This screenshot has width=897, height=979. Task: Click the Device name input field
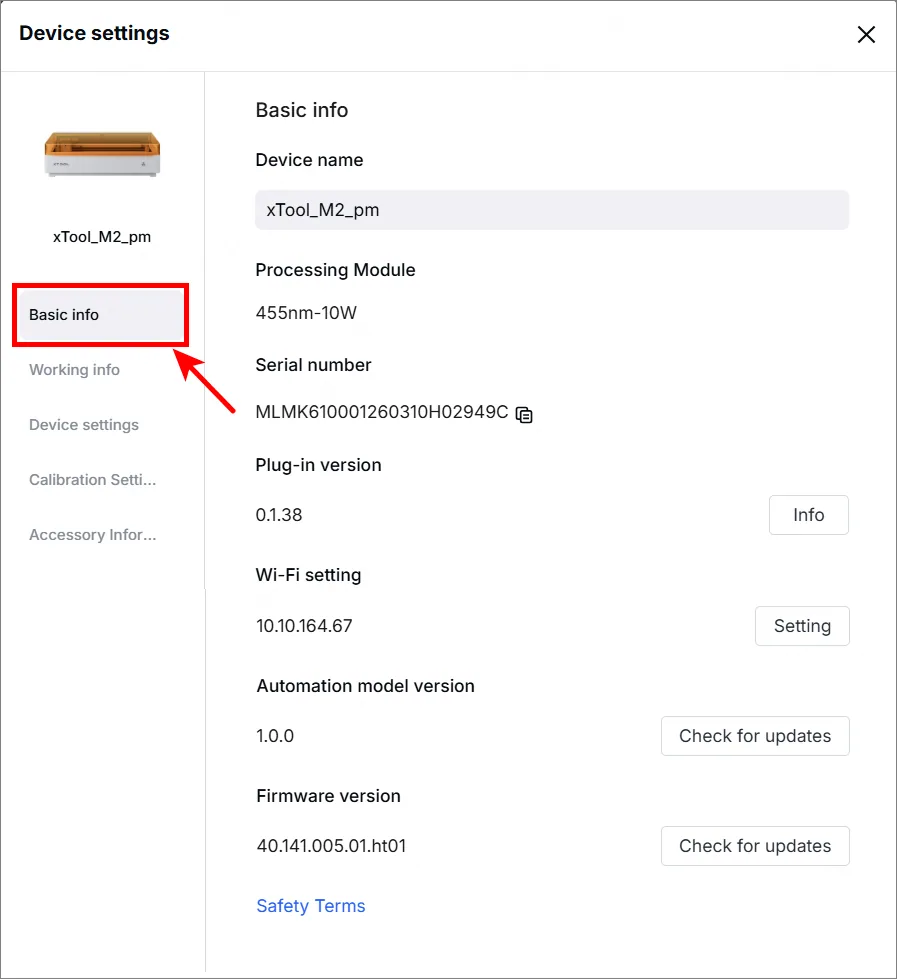pos(552,210)
